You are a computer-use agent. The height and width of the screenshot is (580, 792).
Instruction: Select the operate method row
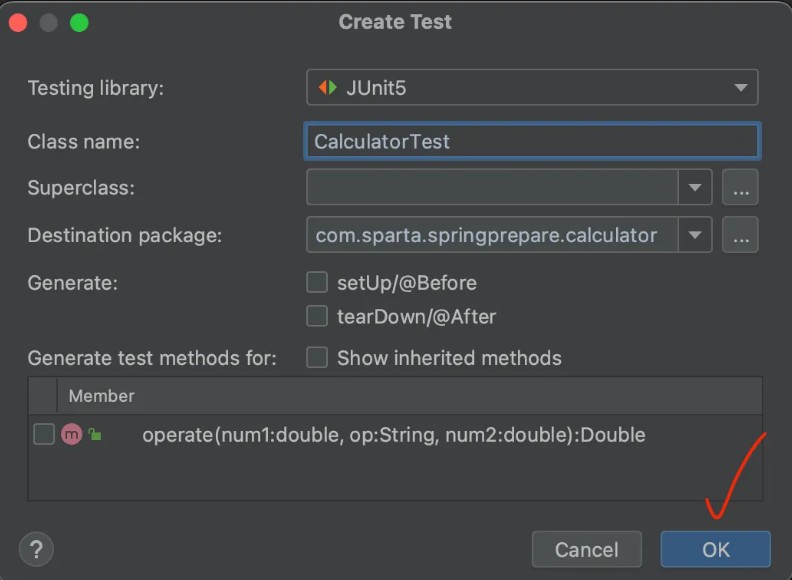click(393, 435)
